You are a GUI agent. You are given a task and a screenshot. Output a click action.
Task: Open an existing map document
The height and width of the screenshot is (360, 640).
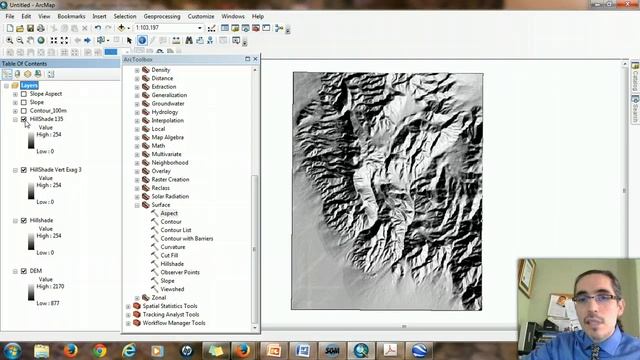pyautogui.click(x=20, y=28)
